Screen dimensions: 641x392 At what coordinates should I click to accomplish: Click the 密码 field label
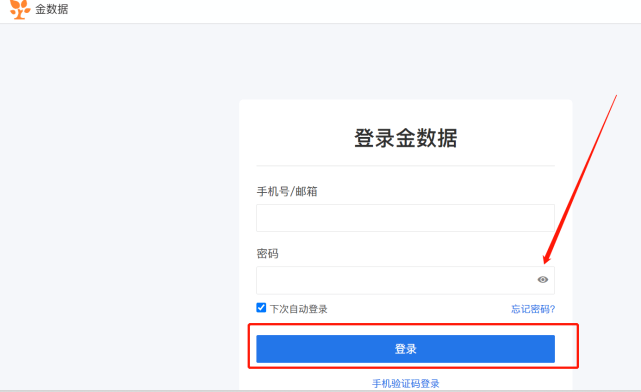pos(267,254)
